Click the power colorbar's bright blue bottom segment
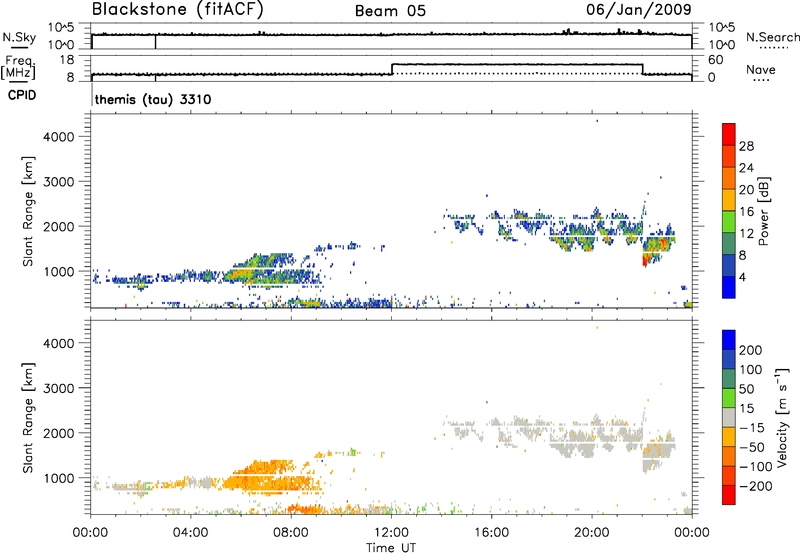The width and height of the screenshot is (800, 554). tap(729, 287)
